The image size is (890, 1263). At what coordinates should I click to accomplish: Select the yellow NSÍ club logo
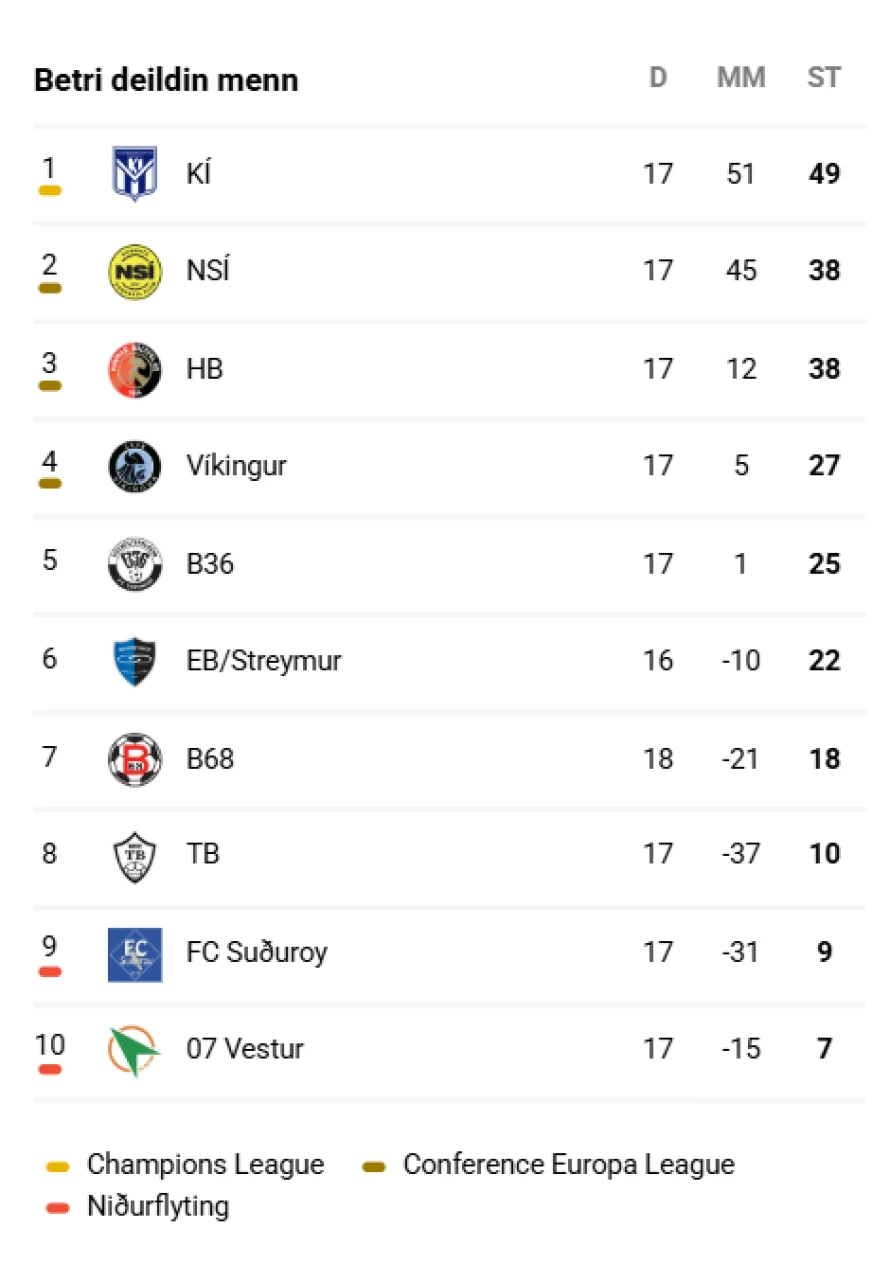point(134,272)
